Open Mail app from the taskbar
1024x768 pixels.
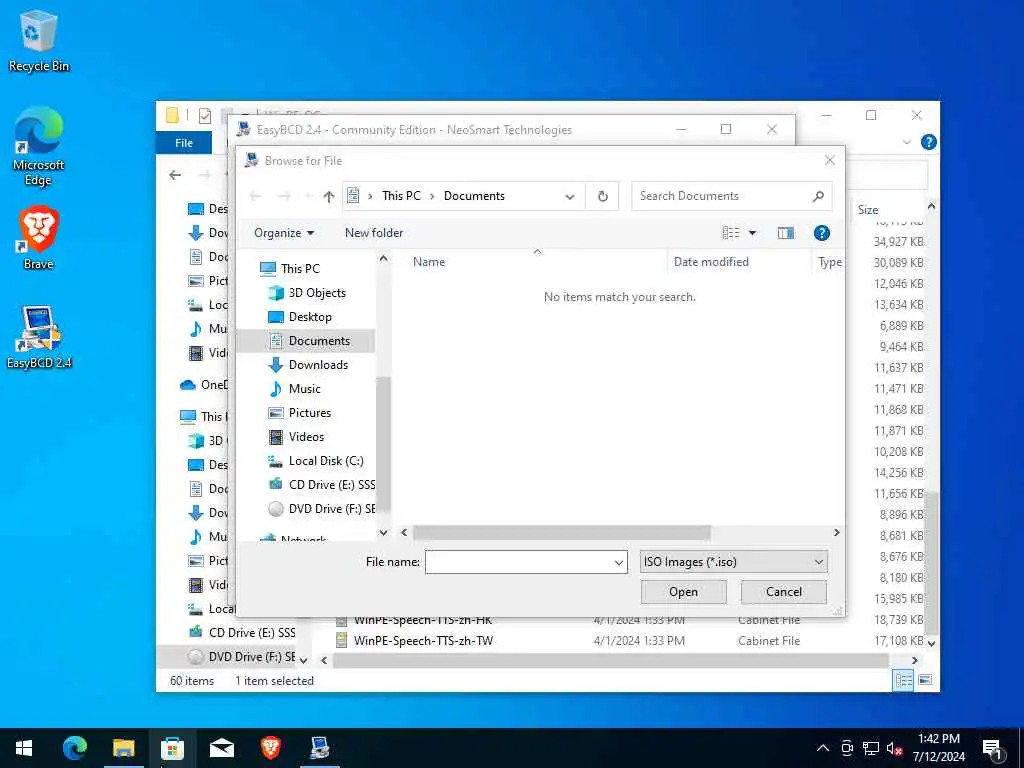[221, 748]
